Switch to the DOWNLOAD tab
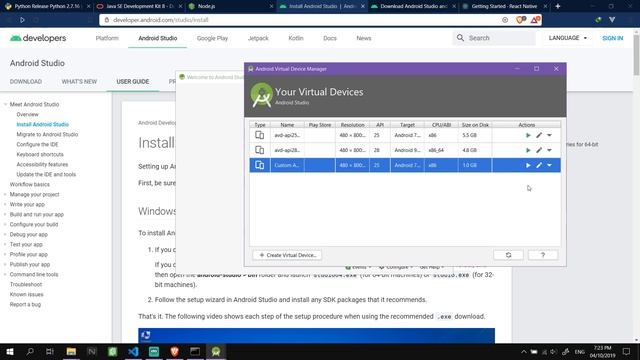This screenshot has width=640, height=360. point(26,81)
